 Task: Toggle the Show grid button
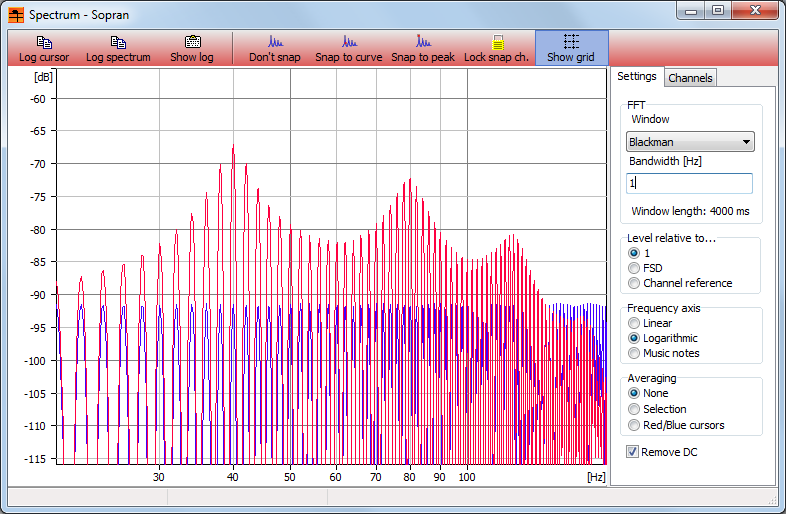571,49
